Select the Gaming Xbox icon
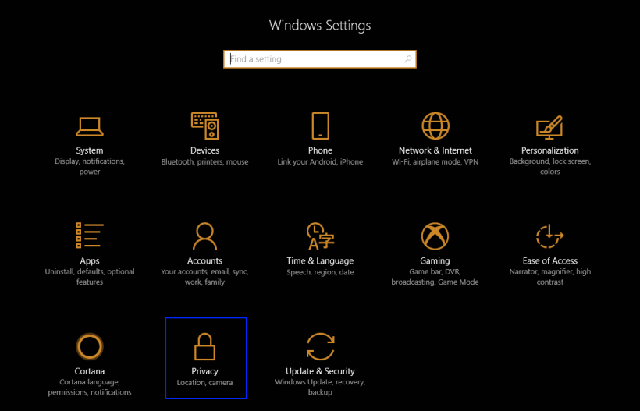The height and width of the screenshot is (411, 640). 435,236
